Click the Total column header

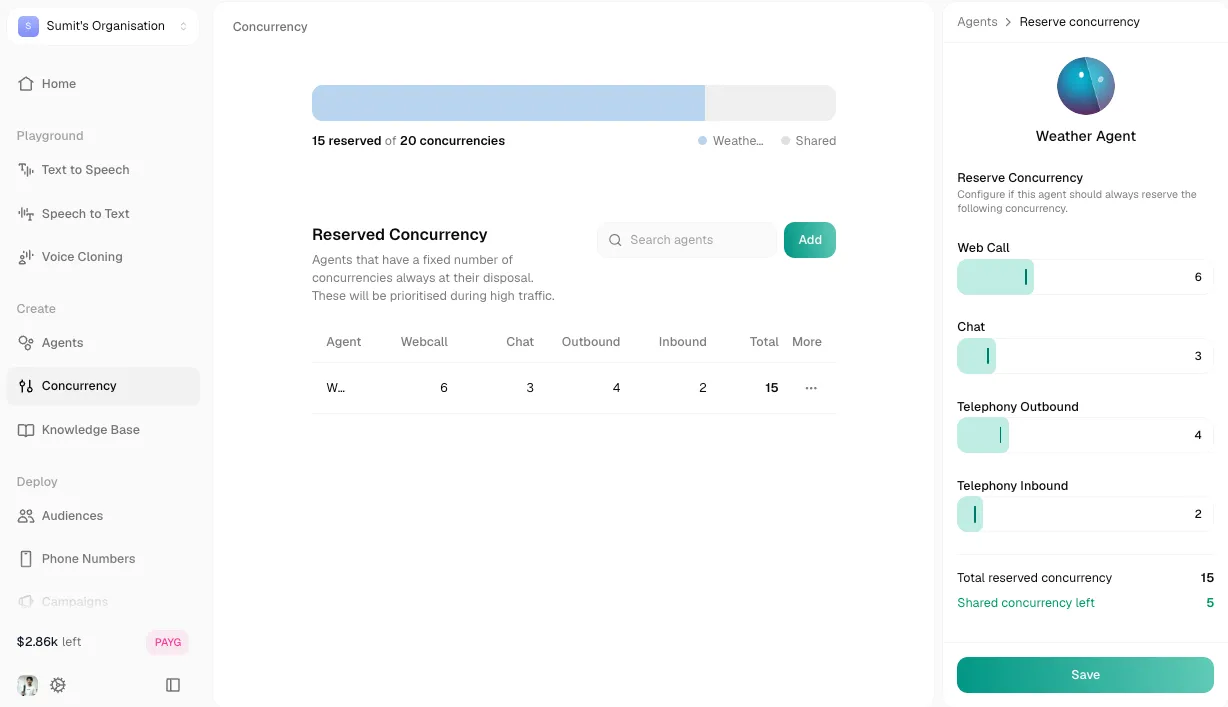(x=764, y=342)
